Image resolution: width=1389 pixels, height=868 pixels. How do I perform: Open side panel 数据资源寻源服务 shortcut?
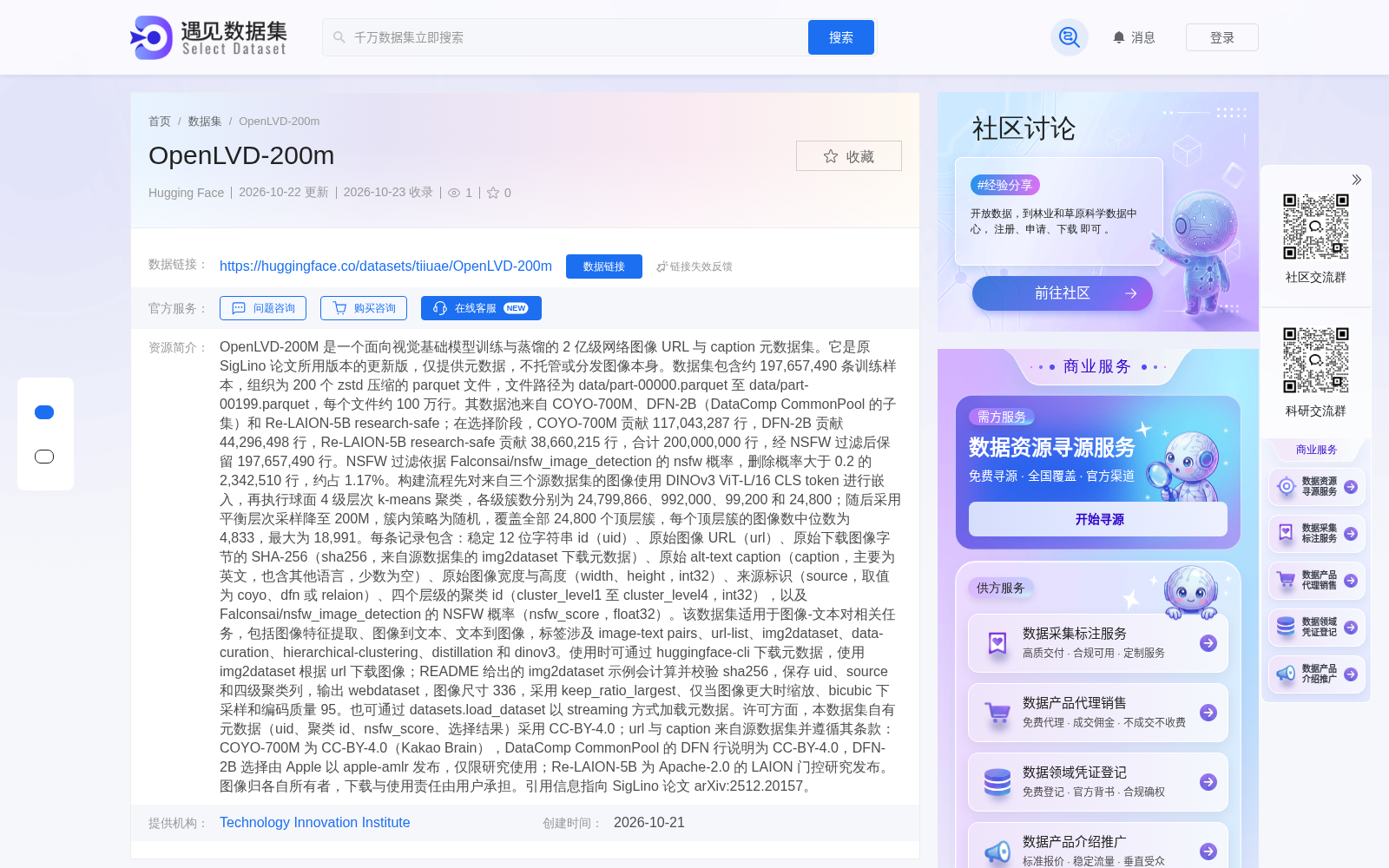click(1317, 487)
